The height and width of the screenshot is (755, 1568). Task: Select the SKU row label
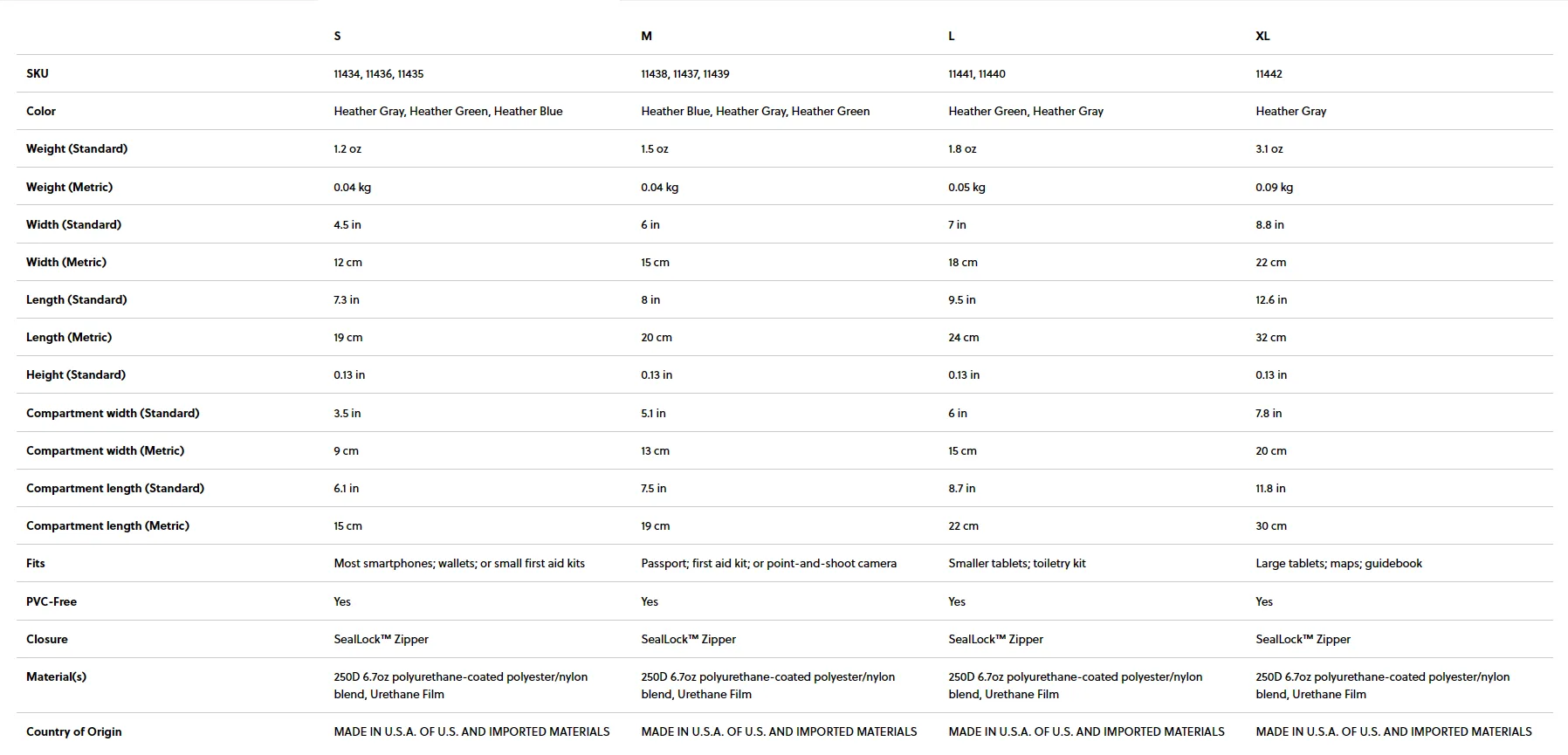tap(38, 73)
